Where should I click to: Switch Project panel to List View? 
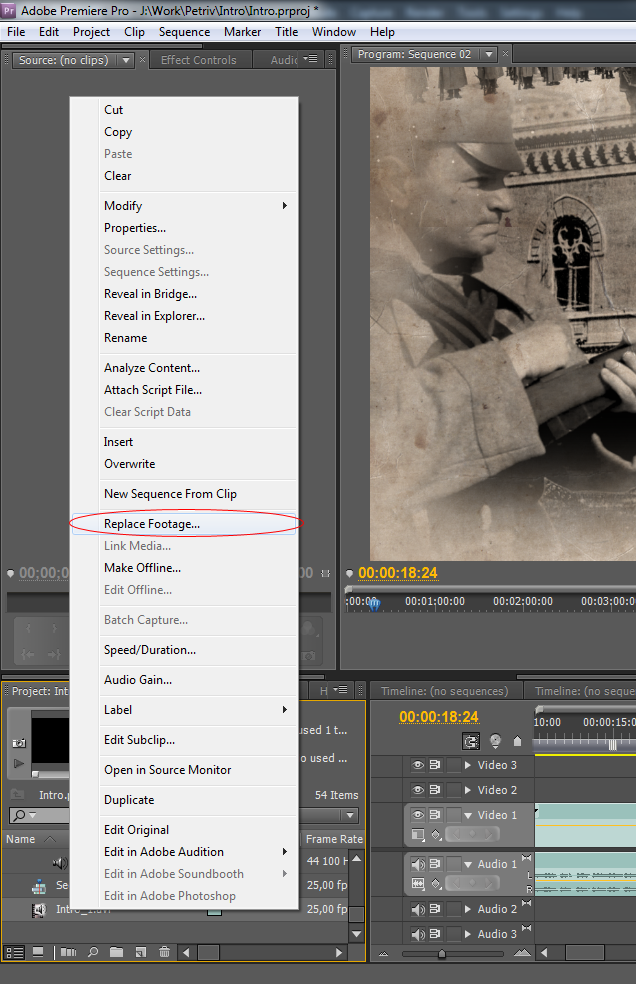pos(14,953)
